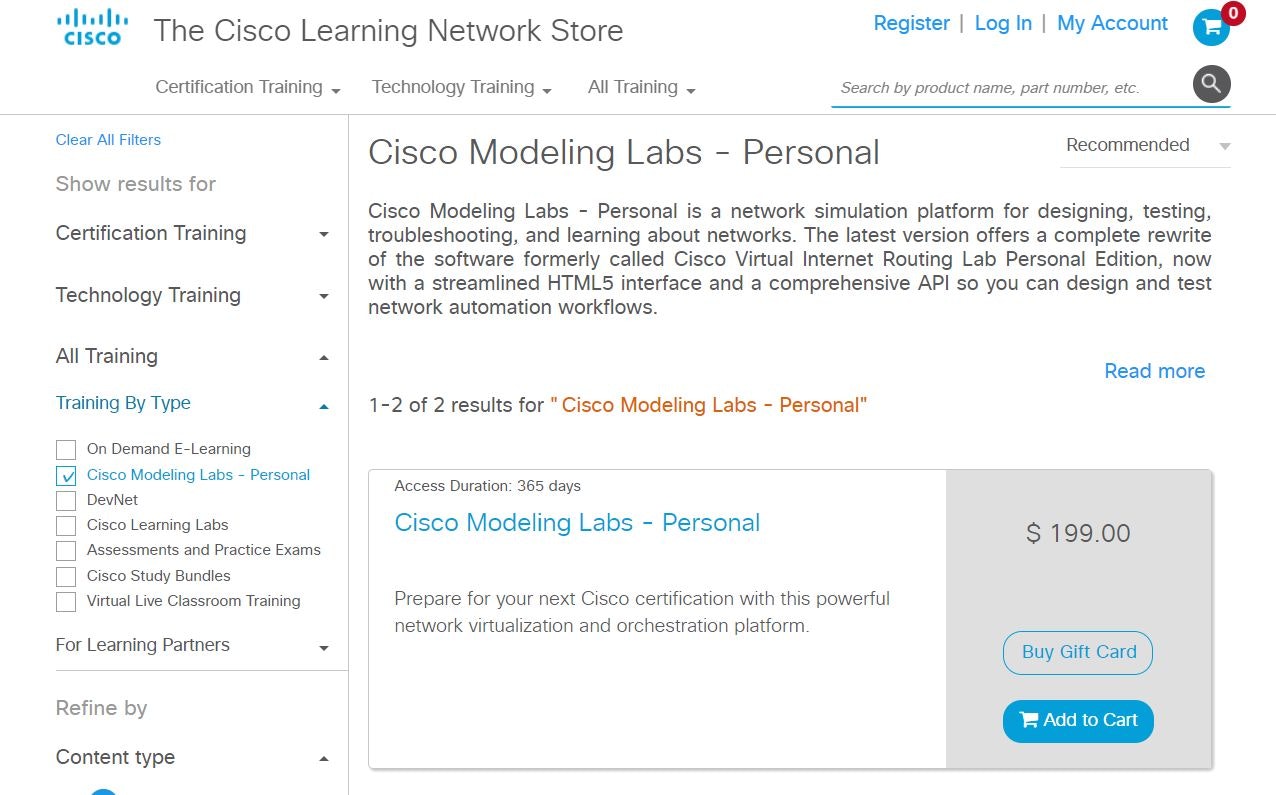Collapse the Content type section arrow
The image size is (1276, 795).
(x=323, y=759)
